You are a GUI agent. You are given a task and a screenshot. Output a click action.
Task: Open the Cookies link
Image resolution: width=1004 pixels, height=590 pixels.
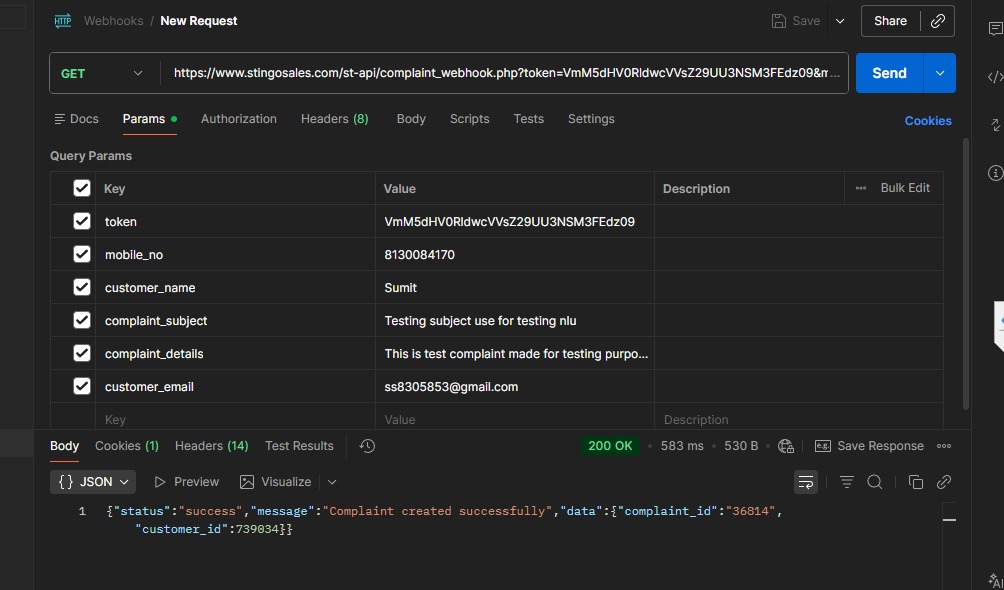pyautogui.click(x=927, y=121)
